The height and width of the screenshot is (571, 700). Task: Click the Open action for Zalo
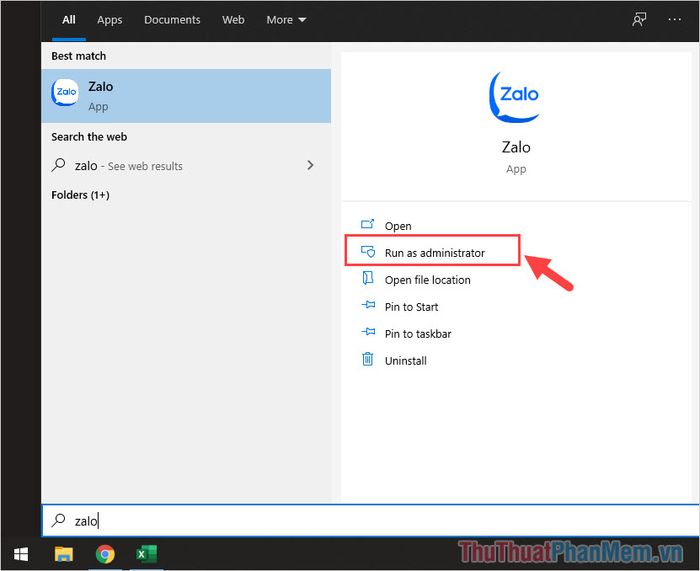(x=398, y=226)
